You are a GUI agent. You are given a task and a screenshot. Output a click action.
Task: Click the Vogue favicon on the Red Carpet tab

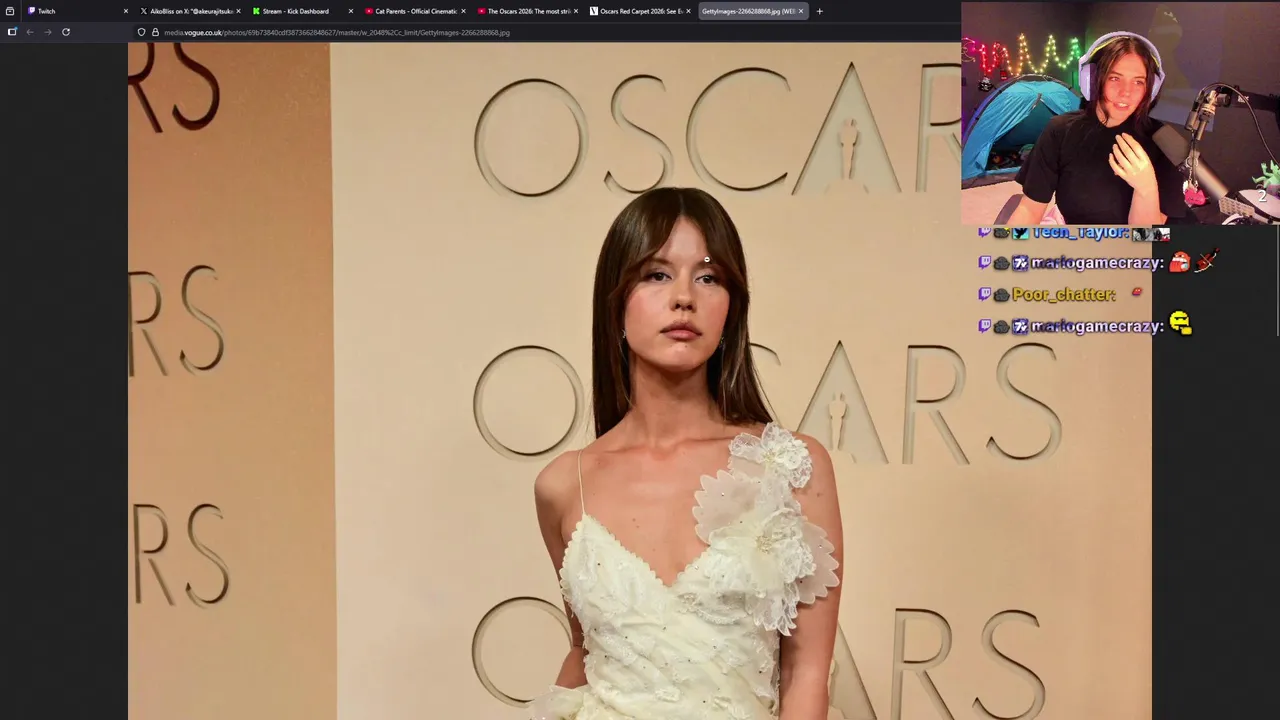pyautogui.click(x=594, y=11)
